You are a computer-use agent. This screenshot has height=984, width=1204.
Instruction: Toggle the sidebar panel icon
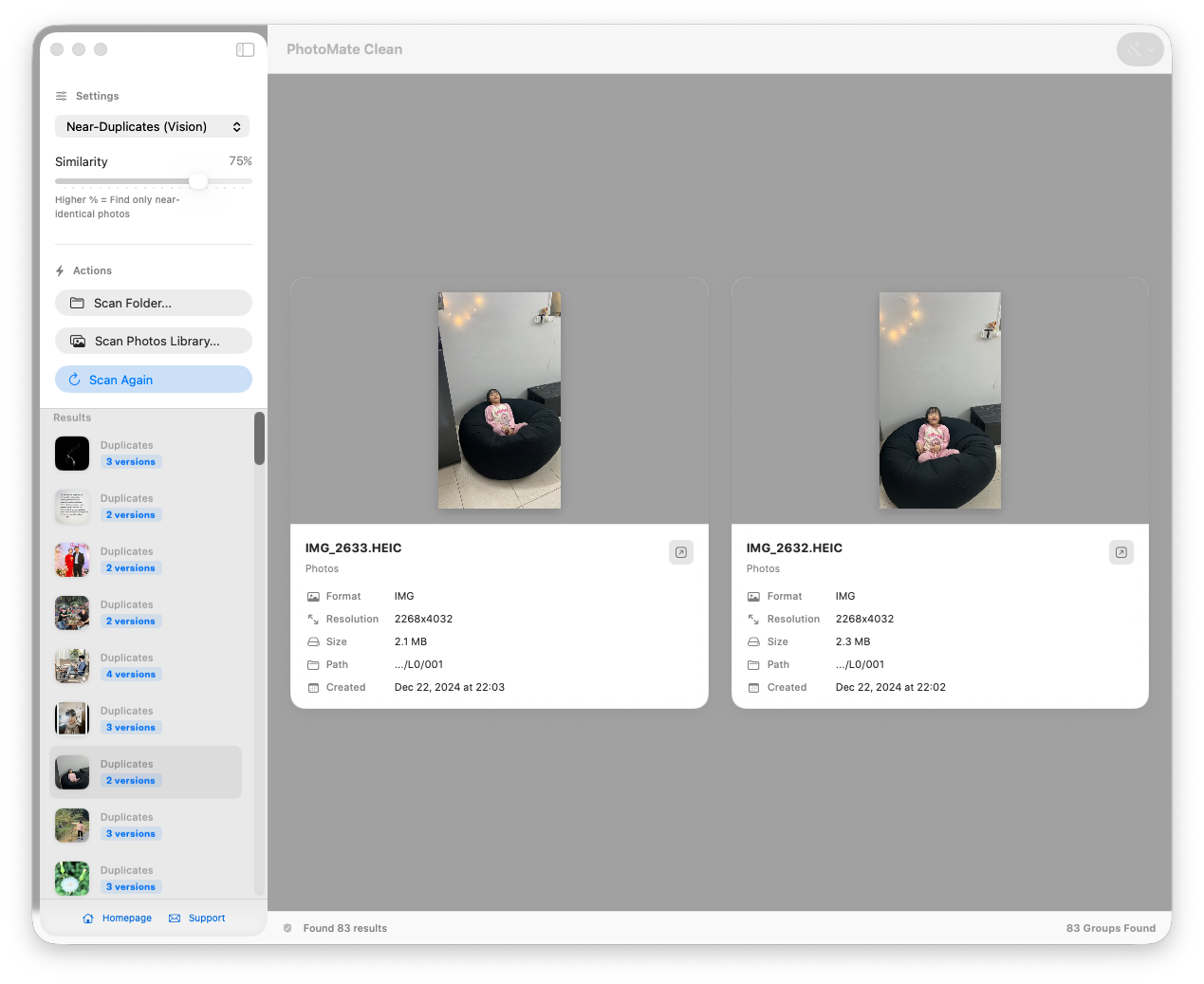tap(245, 49)
